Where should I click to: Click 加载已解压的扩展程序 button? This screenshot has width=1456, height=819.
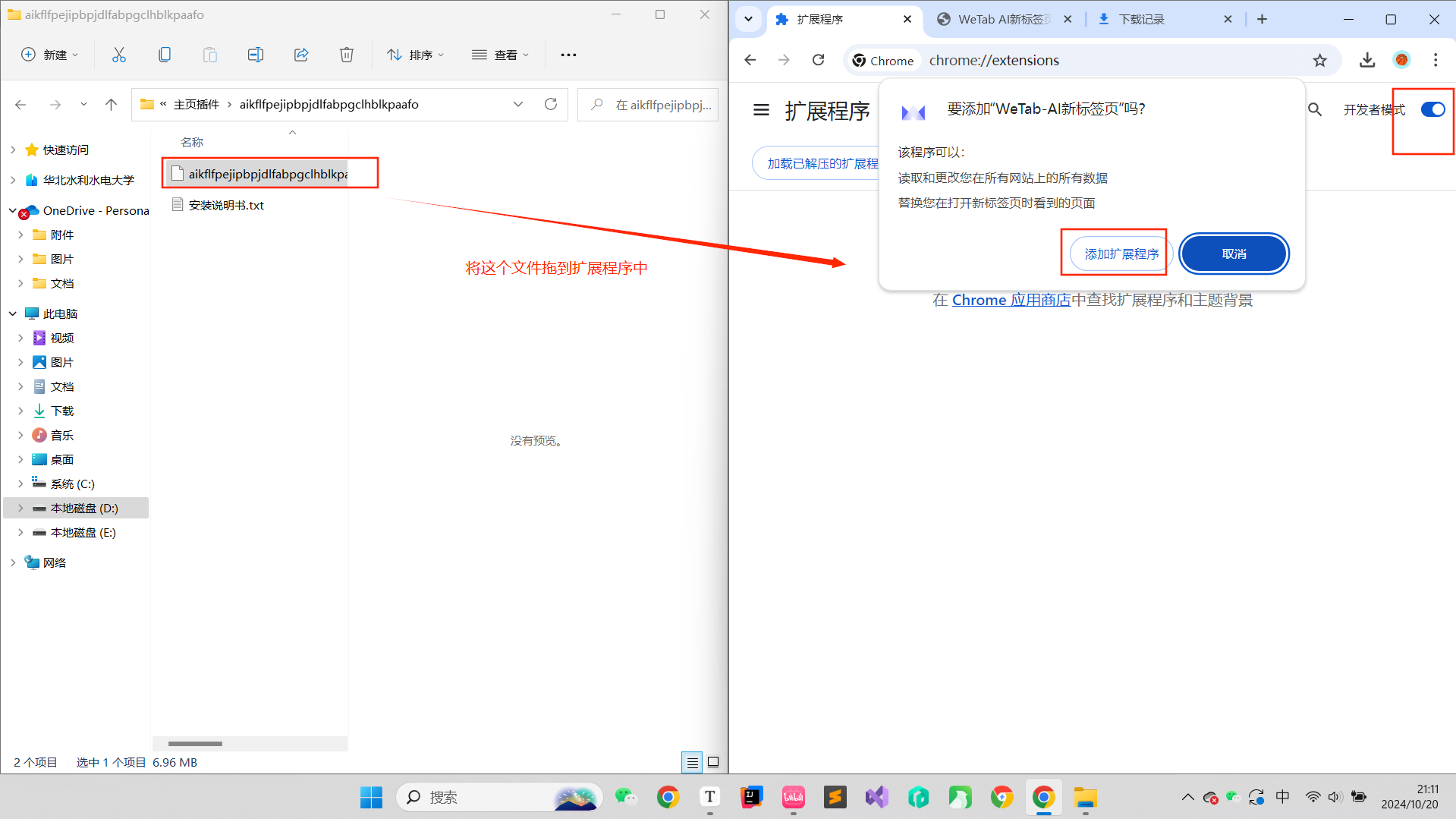coord(816,163)
